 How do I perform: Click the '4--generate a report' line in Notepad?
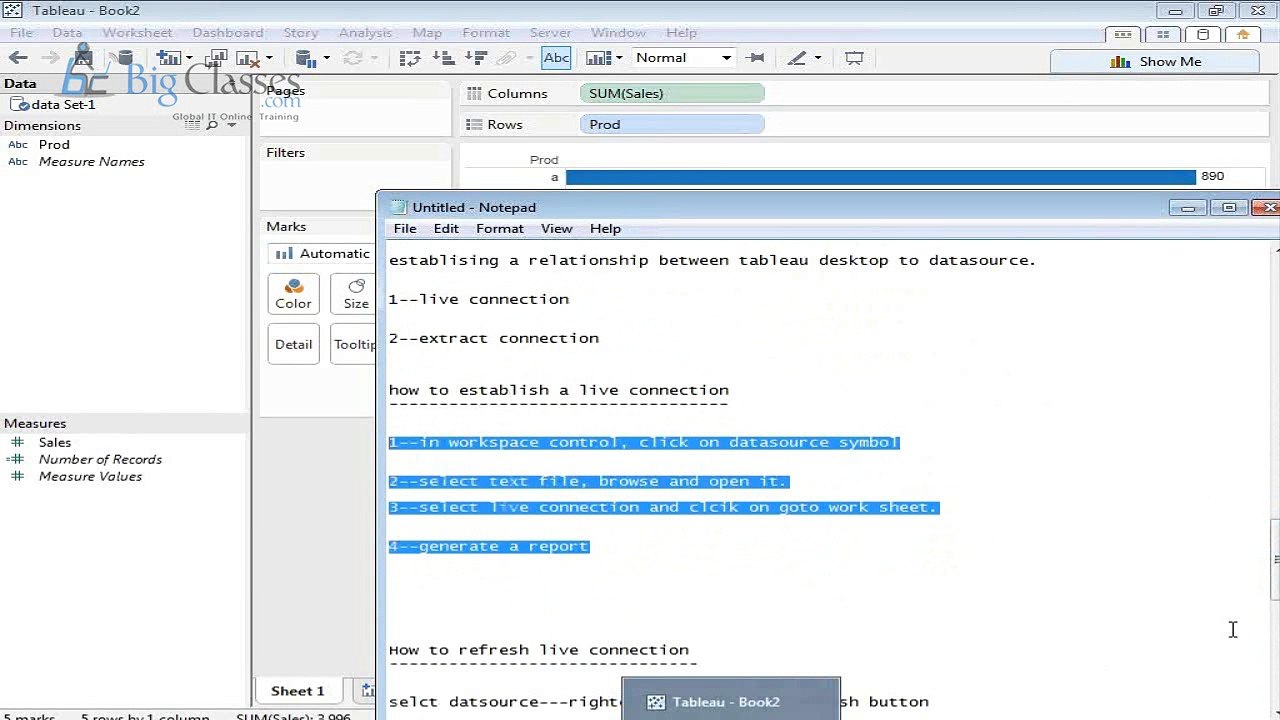(x=489, y=546)
